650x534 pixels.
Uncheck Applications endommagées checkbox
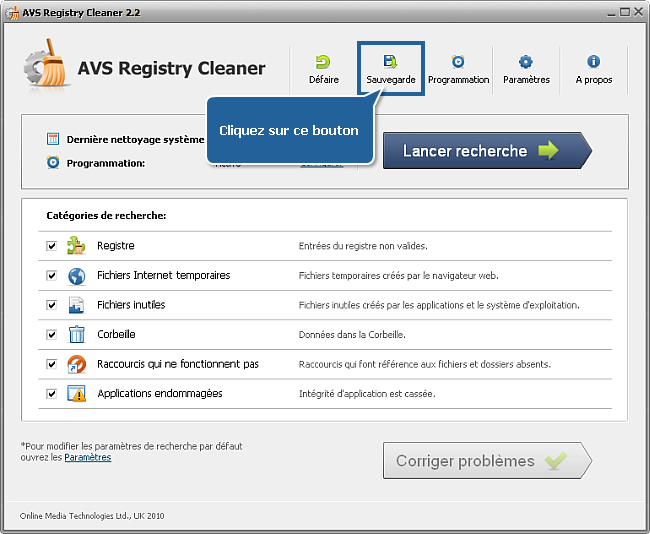pos(51,393)
